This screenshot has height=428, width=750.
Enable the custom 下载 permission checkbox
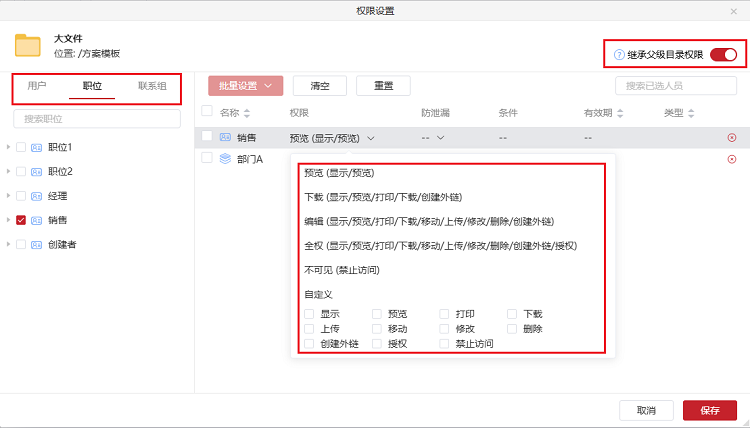(x=512, y=314)
